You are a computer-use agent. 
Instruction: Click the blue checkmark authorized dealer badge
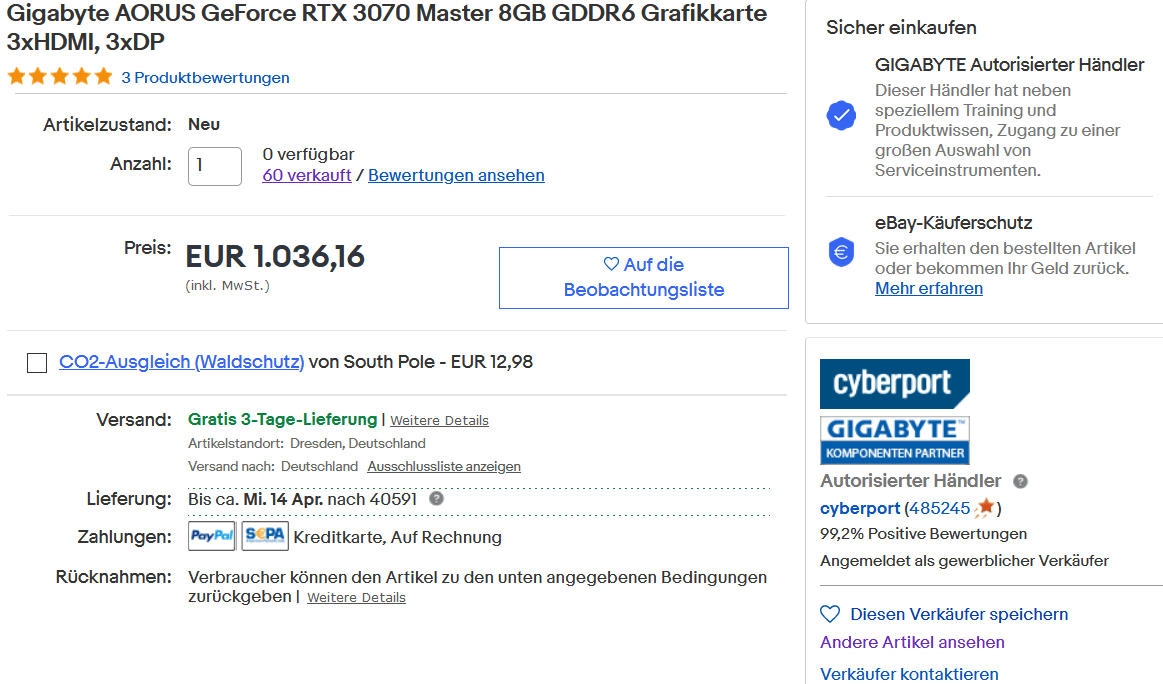pos(841,115)
